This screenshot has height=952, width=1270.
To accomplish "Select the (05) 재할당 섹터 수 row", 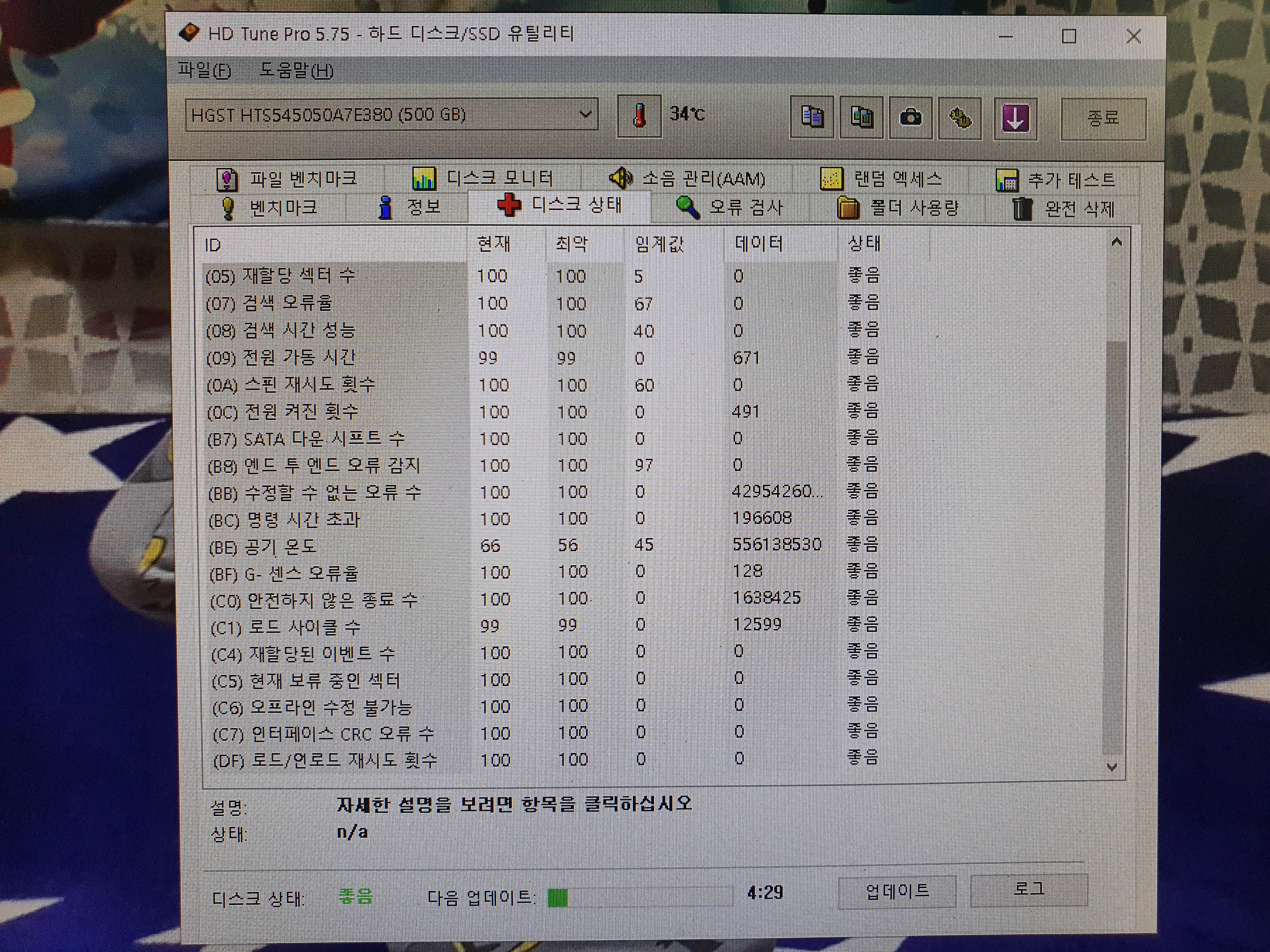I will (x=542, y=276).
